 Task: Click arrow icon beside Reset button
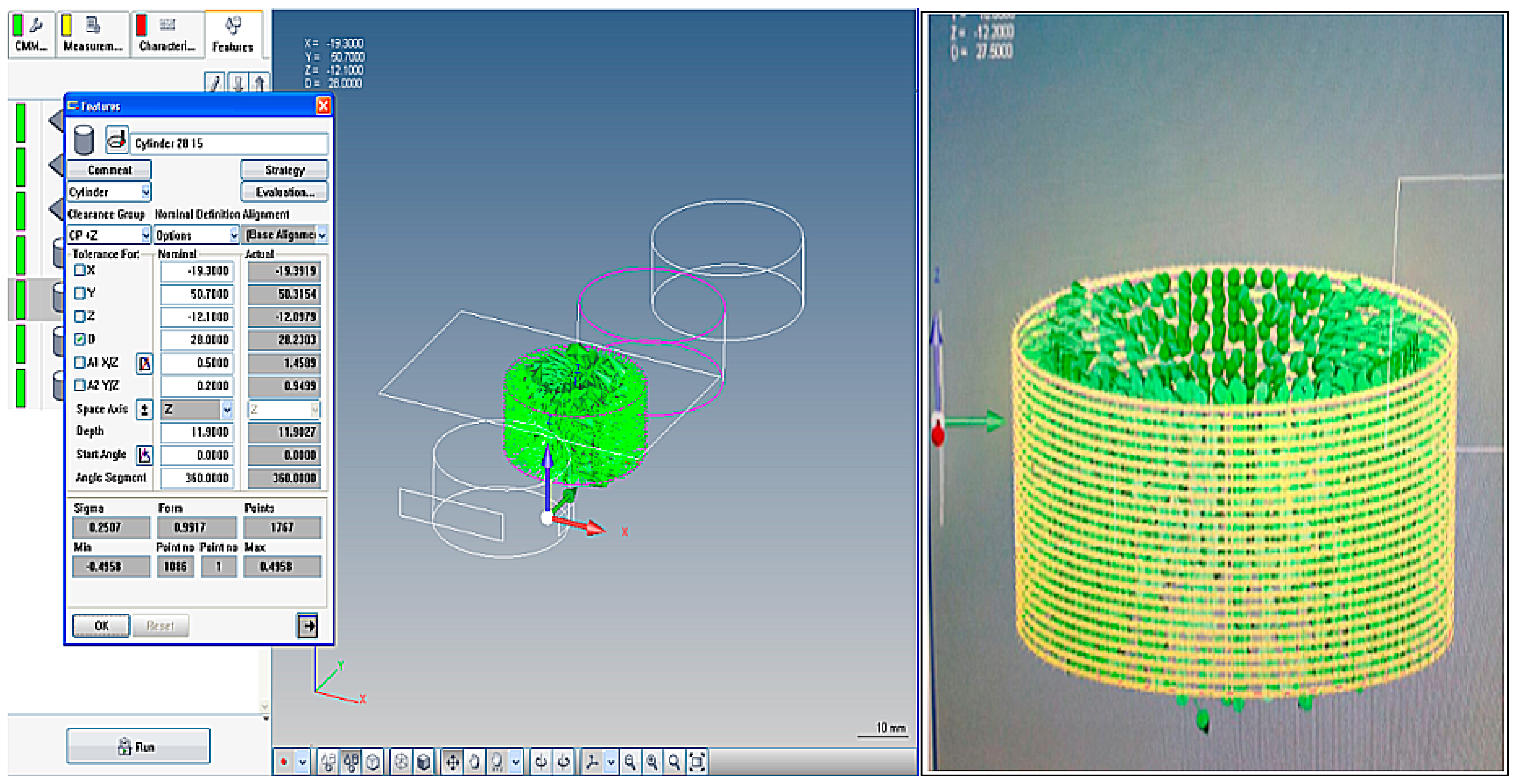point(308,626)
